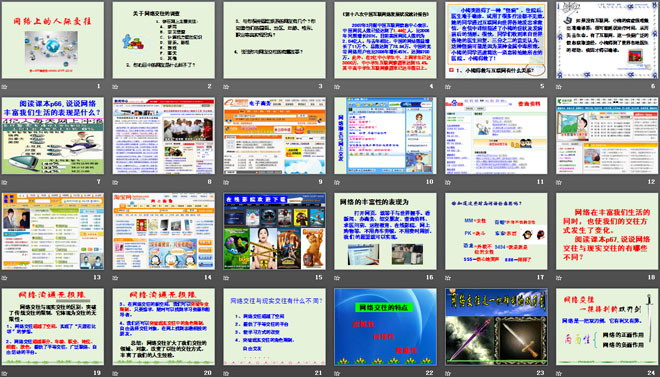The width and height of the screenshot is (660, 377).
Task: Select slide 8 news website screenshot thumbnail
Action: 163,135
